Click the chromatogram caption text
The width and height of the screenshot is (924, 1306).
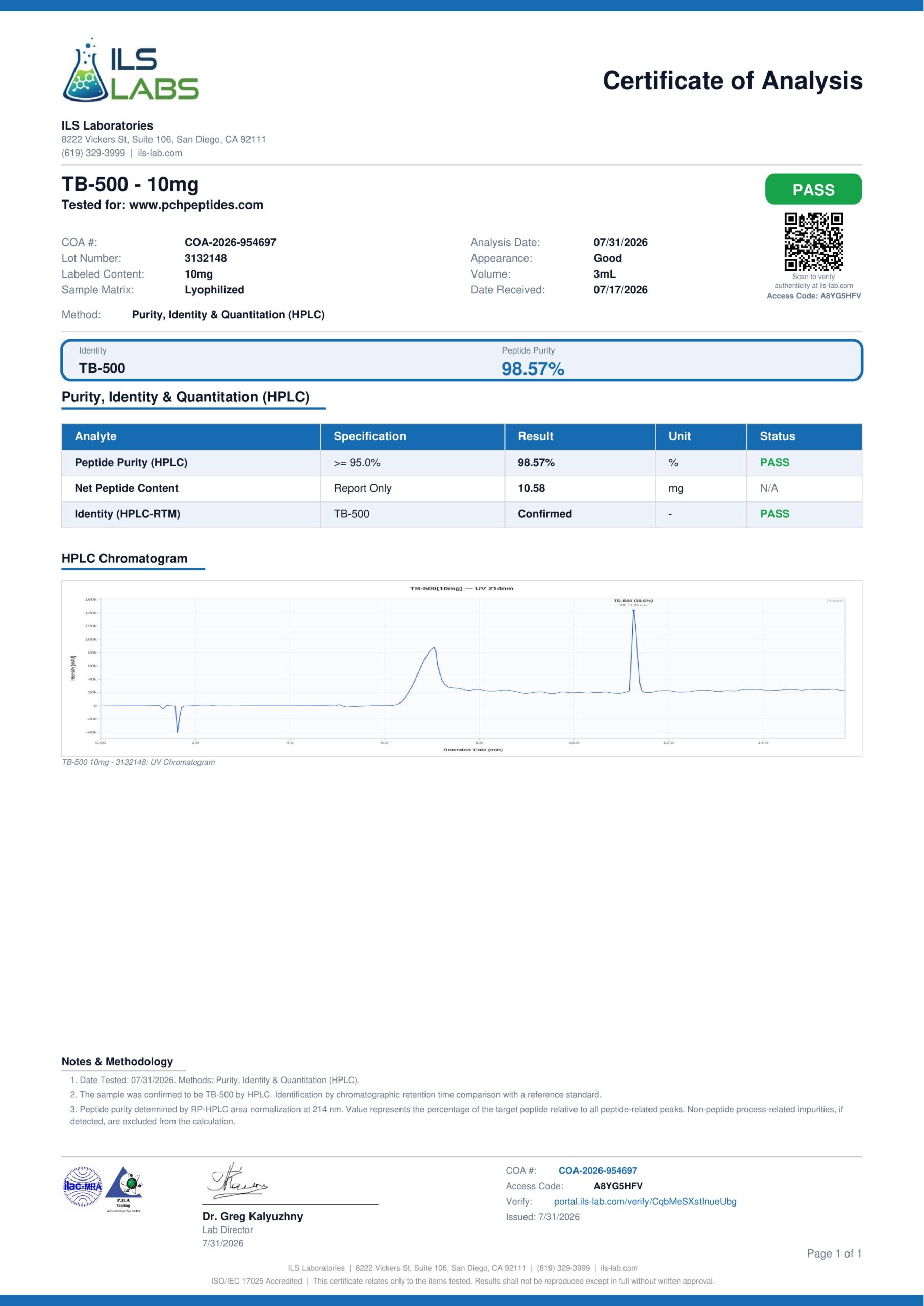(x=138, y=762)
